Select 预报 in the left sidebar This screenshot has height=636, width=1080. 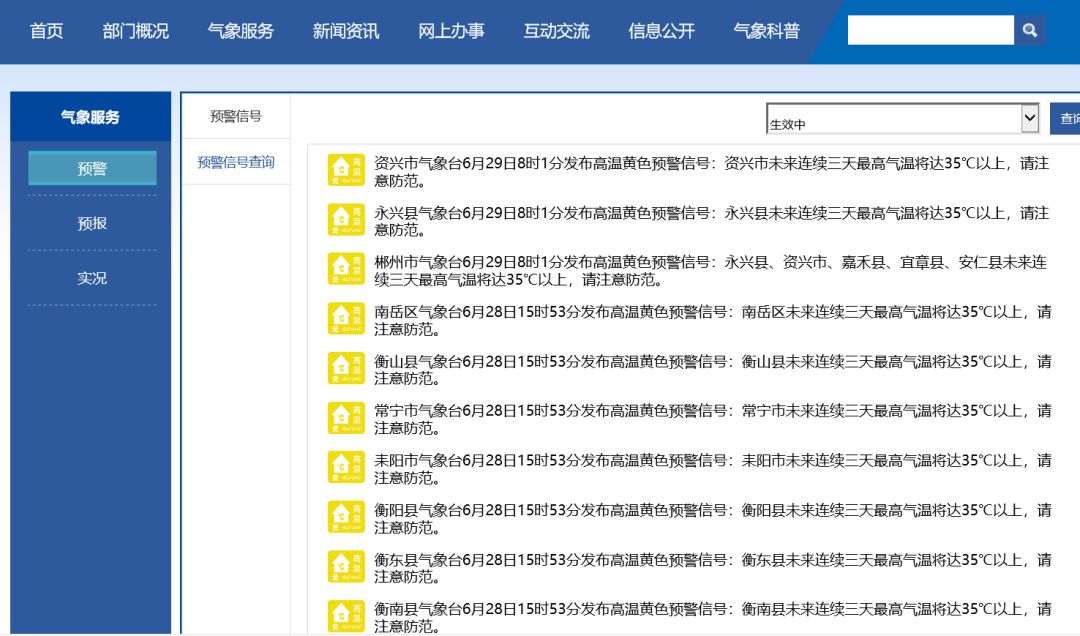92,223
